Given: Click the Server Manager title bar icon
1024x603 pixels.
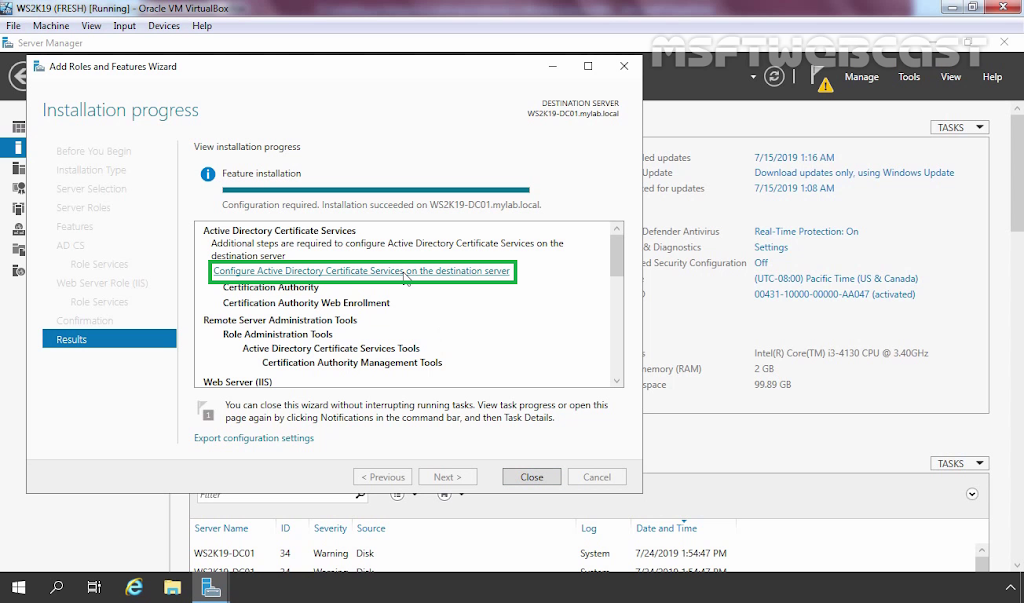Looking at the screenshot, I should (x=8, y=43).
